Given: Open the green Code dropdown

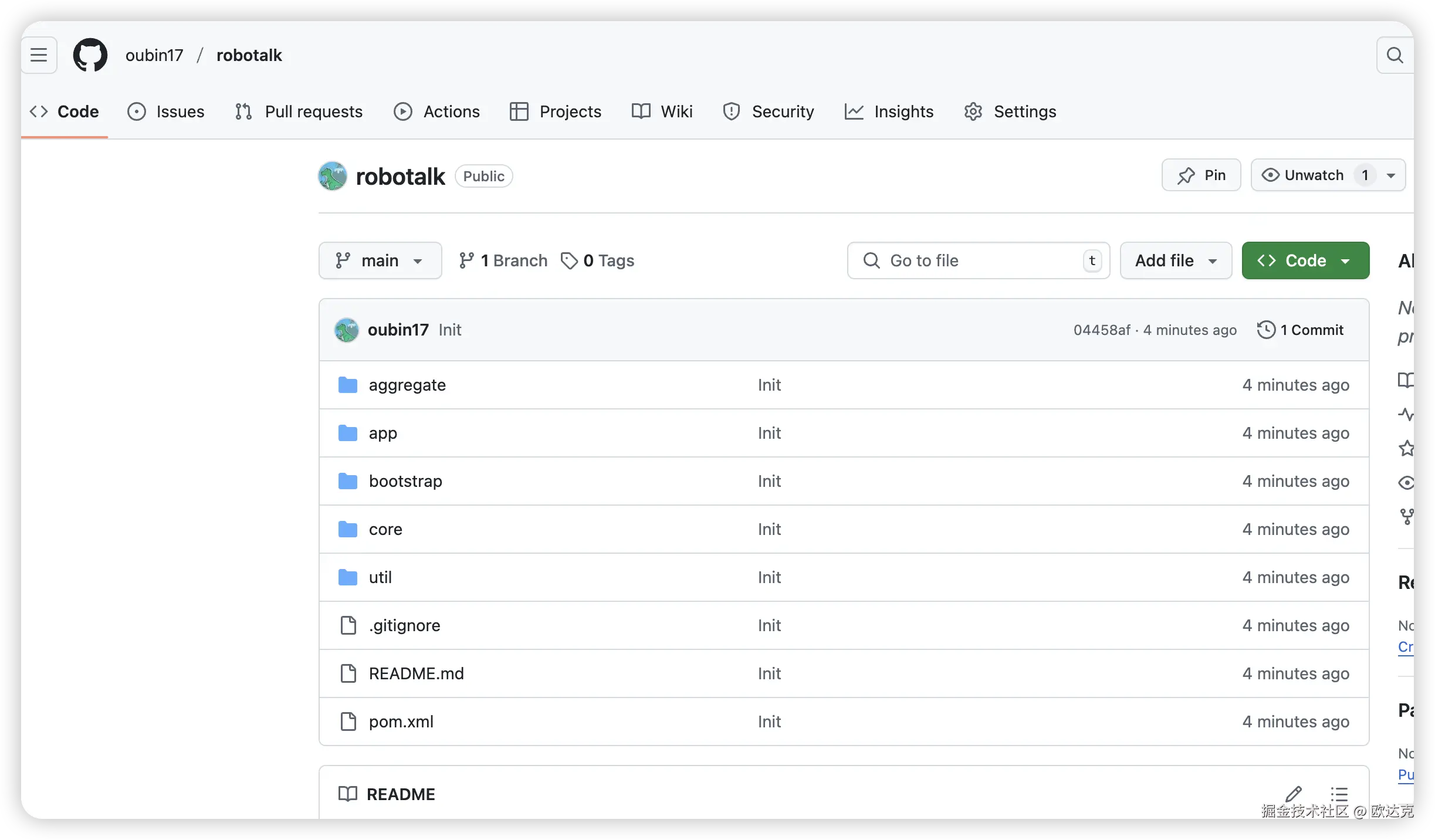Looking at the screenshot, I should [1305, 260].
